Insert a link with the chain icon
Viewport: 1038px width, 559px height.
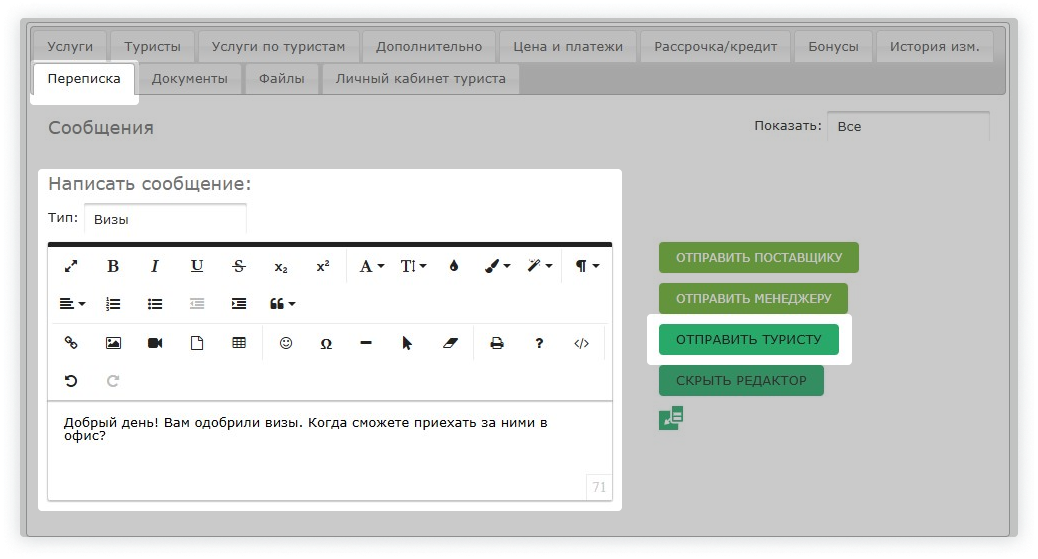71,343
